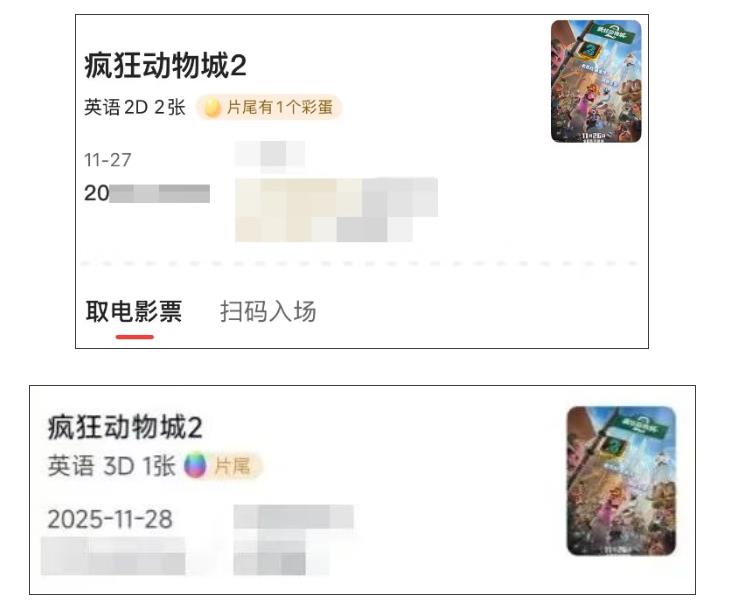Click the blurred cinema name in top ticket

tap(336, 209)
